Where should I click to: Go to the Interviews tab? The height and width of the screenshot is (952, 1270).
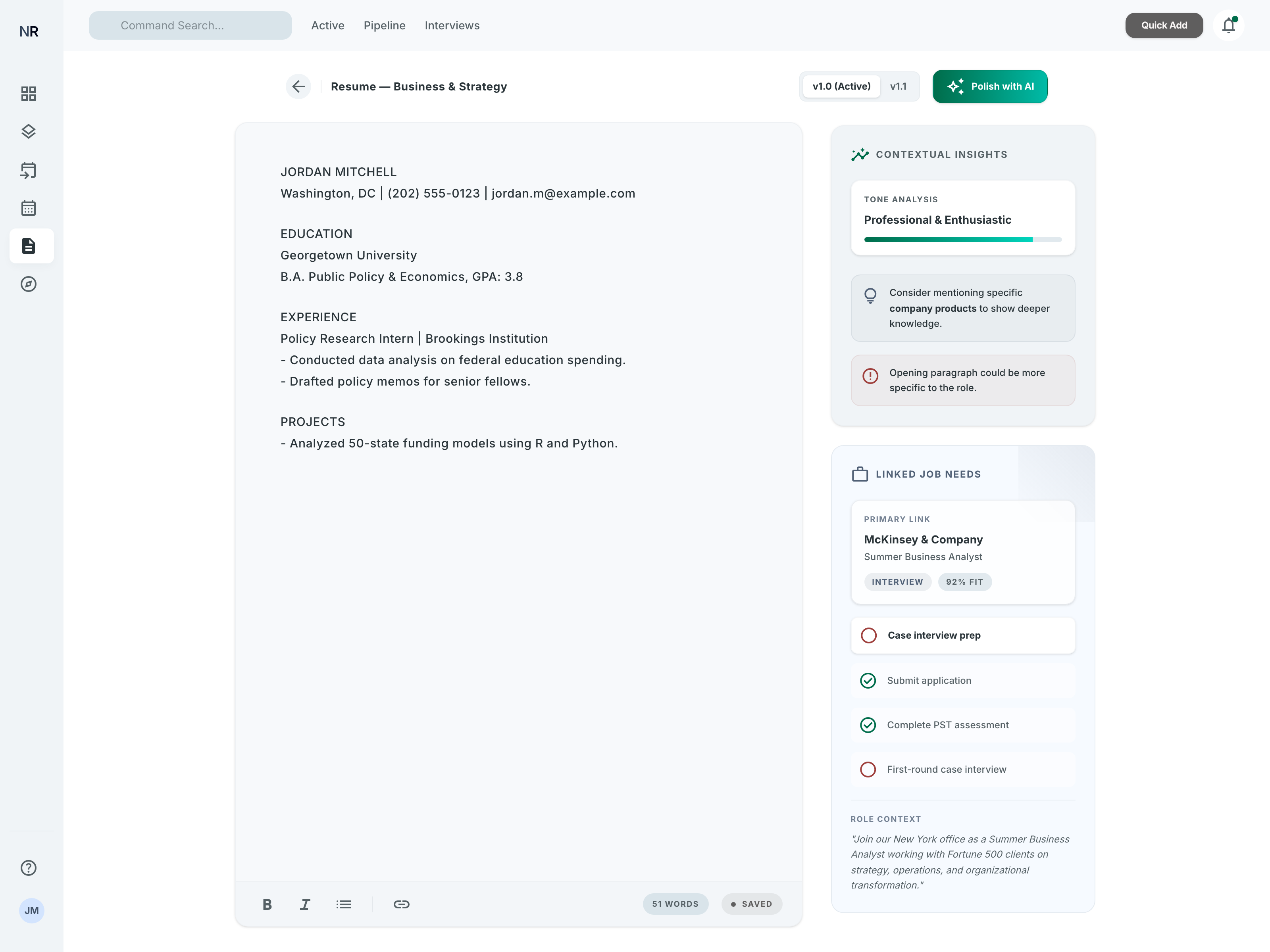click(x=452, y=26)
